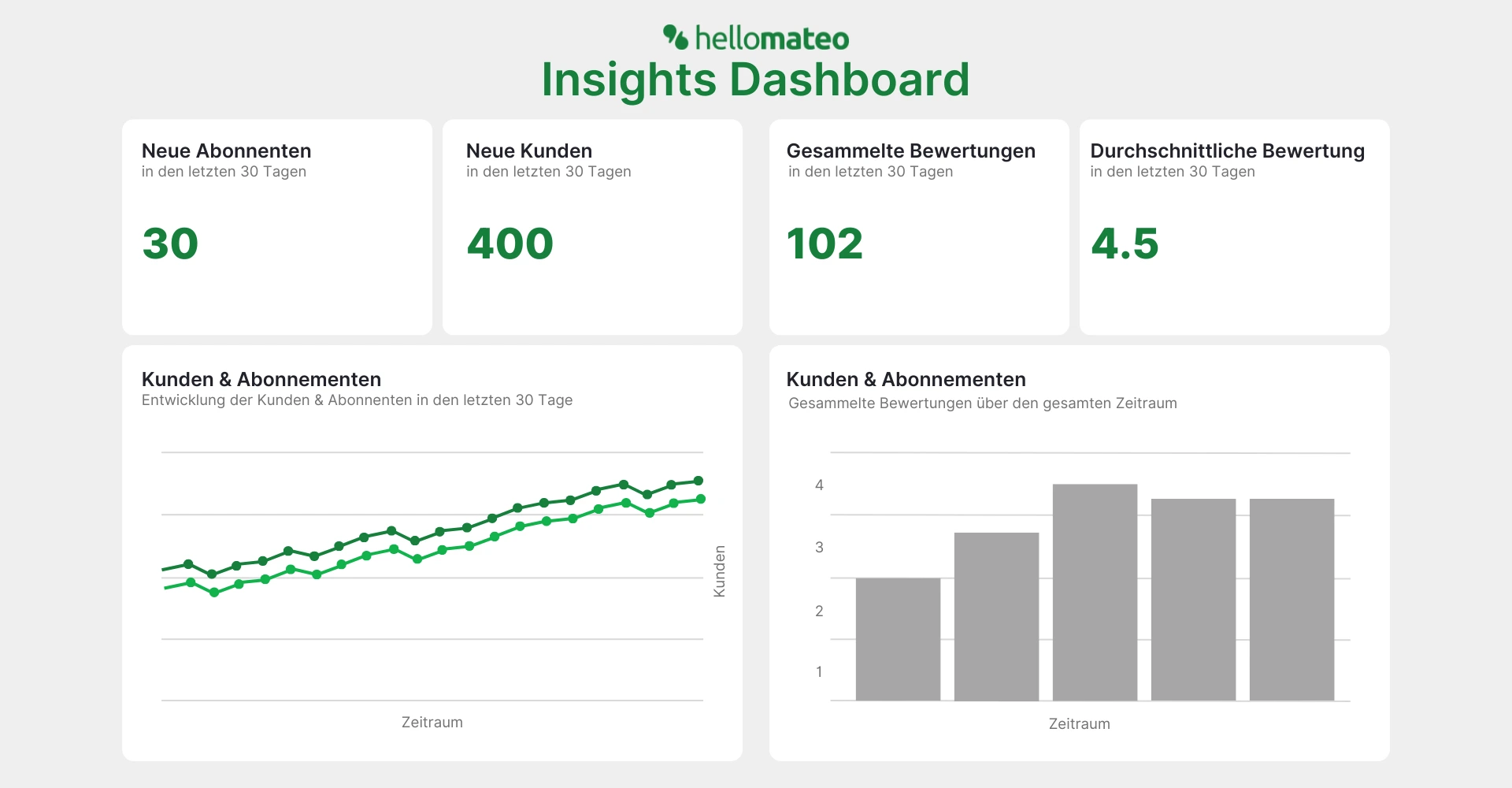Image resolution: width=1512 pixels, height=788 pixels.
Task: Click the second bar in the bar chart
Action: click(996, 616)
